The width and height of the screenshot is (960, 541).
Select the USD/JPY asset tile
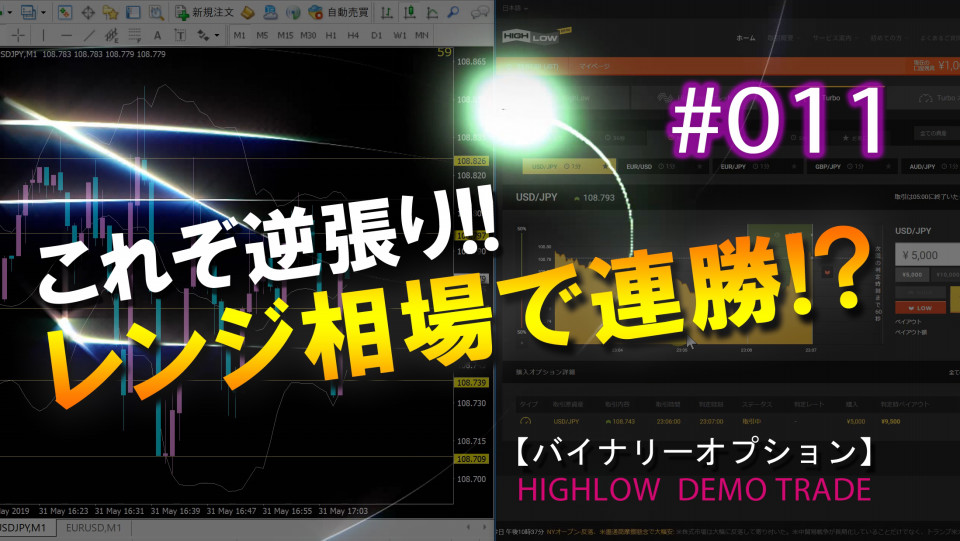[568, 166]
